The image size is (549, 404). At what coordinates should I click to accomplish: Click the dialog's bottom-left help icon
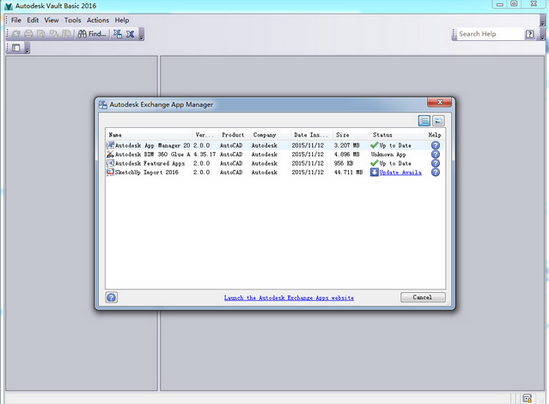pyautogui.click(x=111, y=298)
